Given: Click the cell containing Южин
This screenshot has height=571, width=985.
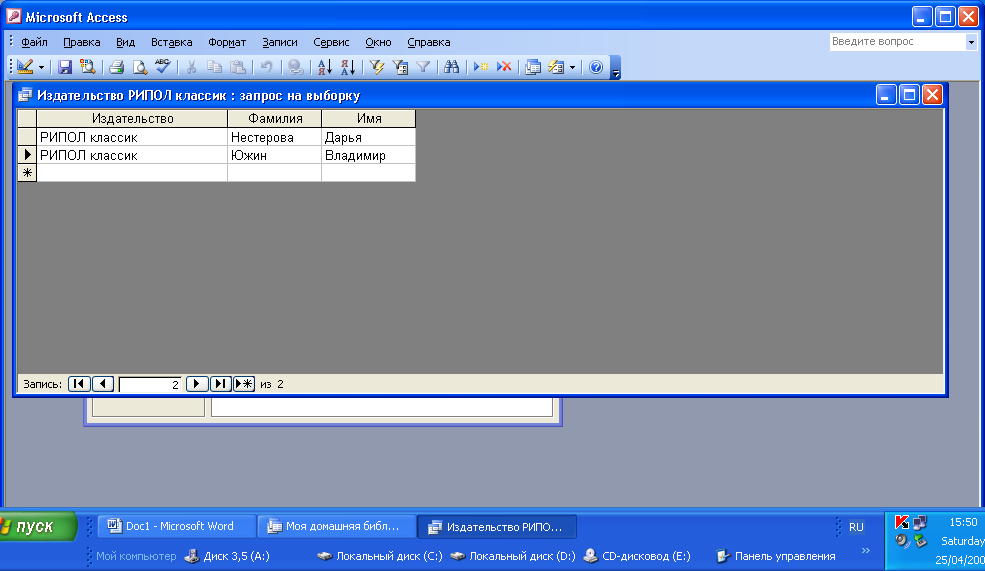Looking at the screenshot, I should pos(275,155).
